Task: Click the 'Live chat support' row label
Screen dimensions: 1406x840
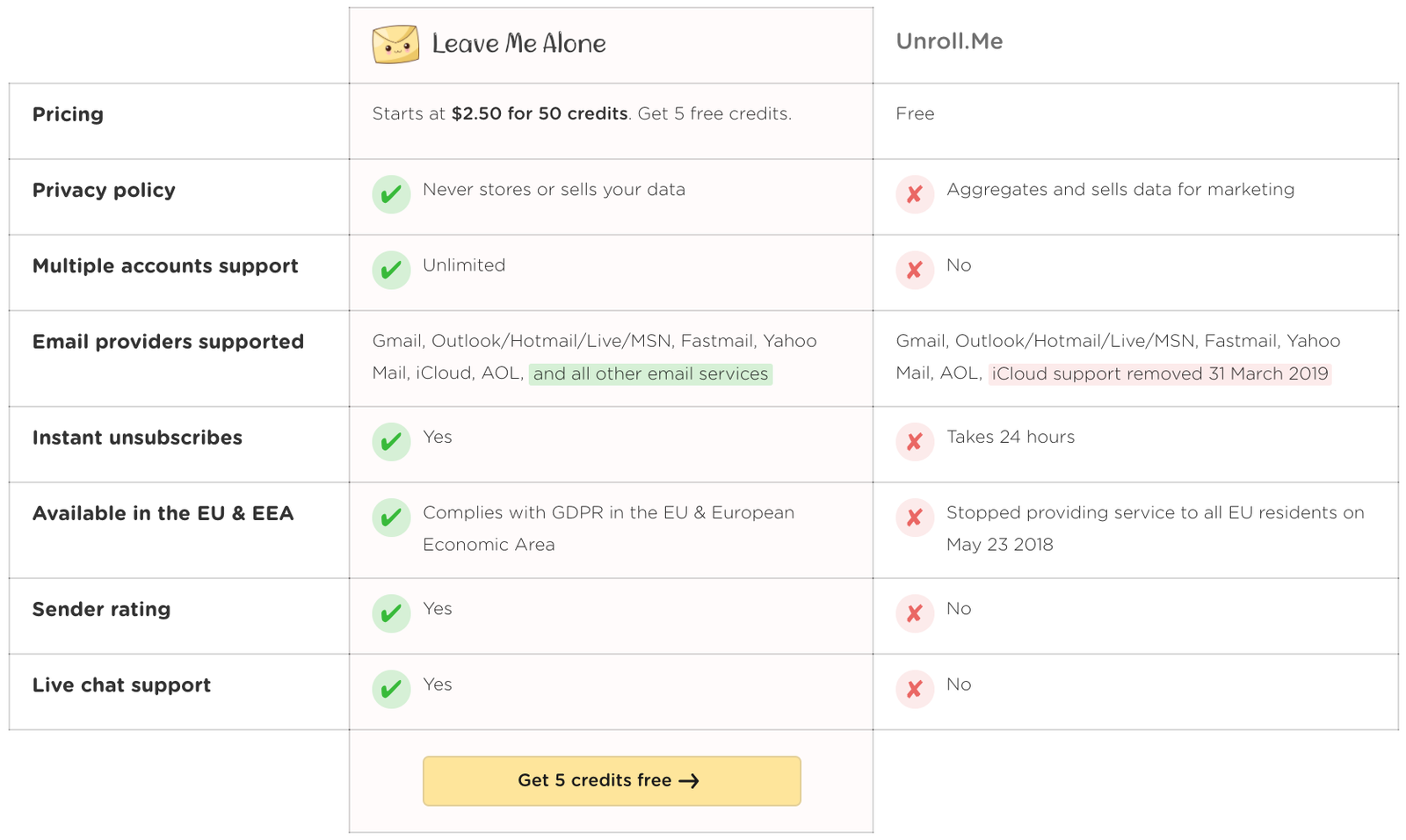Action: (x=121, y=684)
